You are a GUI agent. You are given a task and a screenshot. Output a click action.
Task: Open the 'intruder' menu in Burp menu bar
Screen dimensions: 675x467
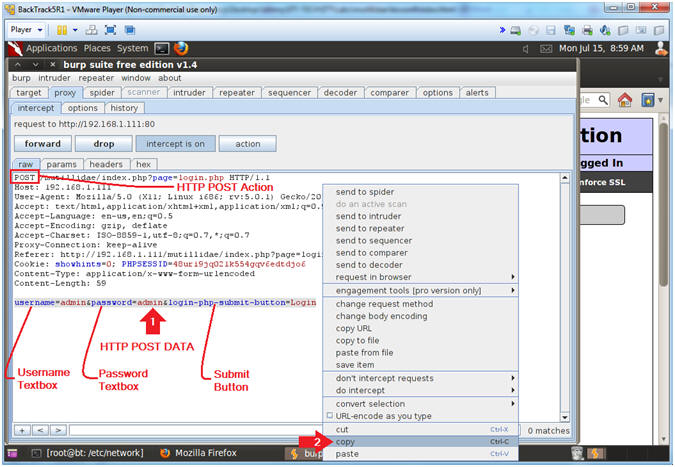[54, 78]
